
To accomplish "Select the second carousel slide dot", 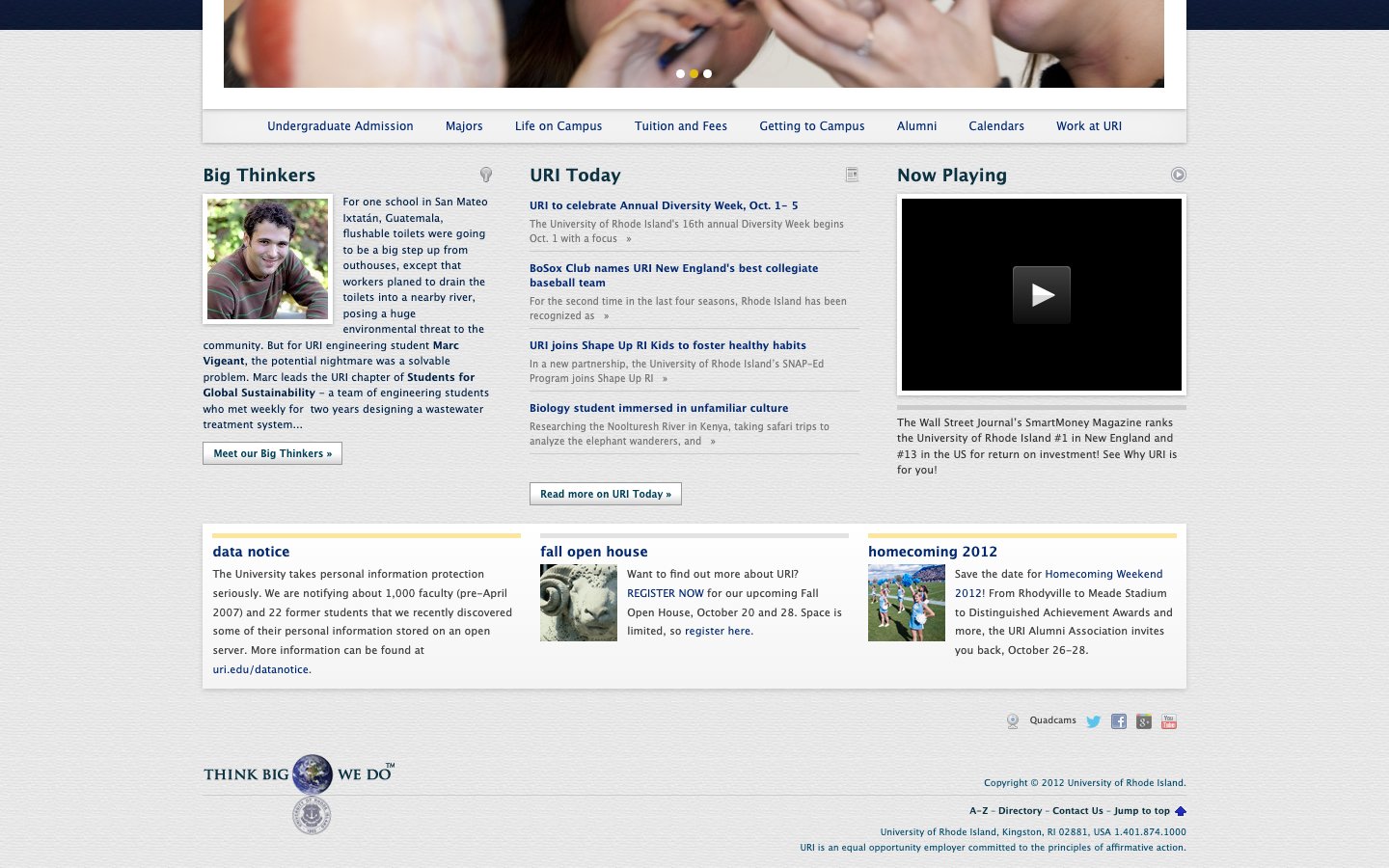I will tap(694, 73).
